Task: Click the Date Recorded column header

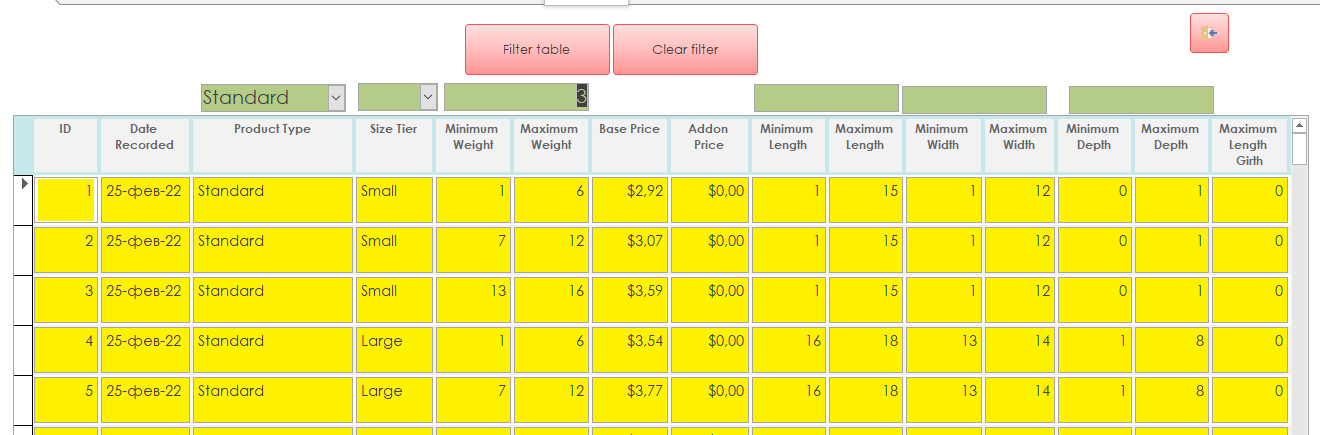Action: click(144, 145)
